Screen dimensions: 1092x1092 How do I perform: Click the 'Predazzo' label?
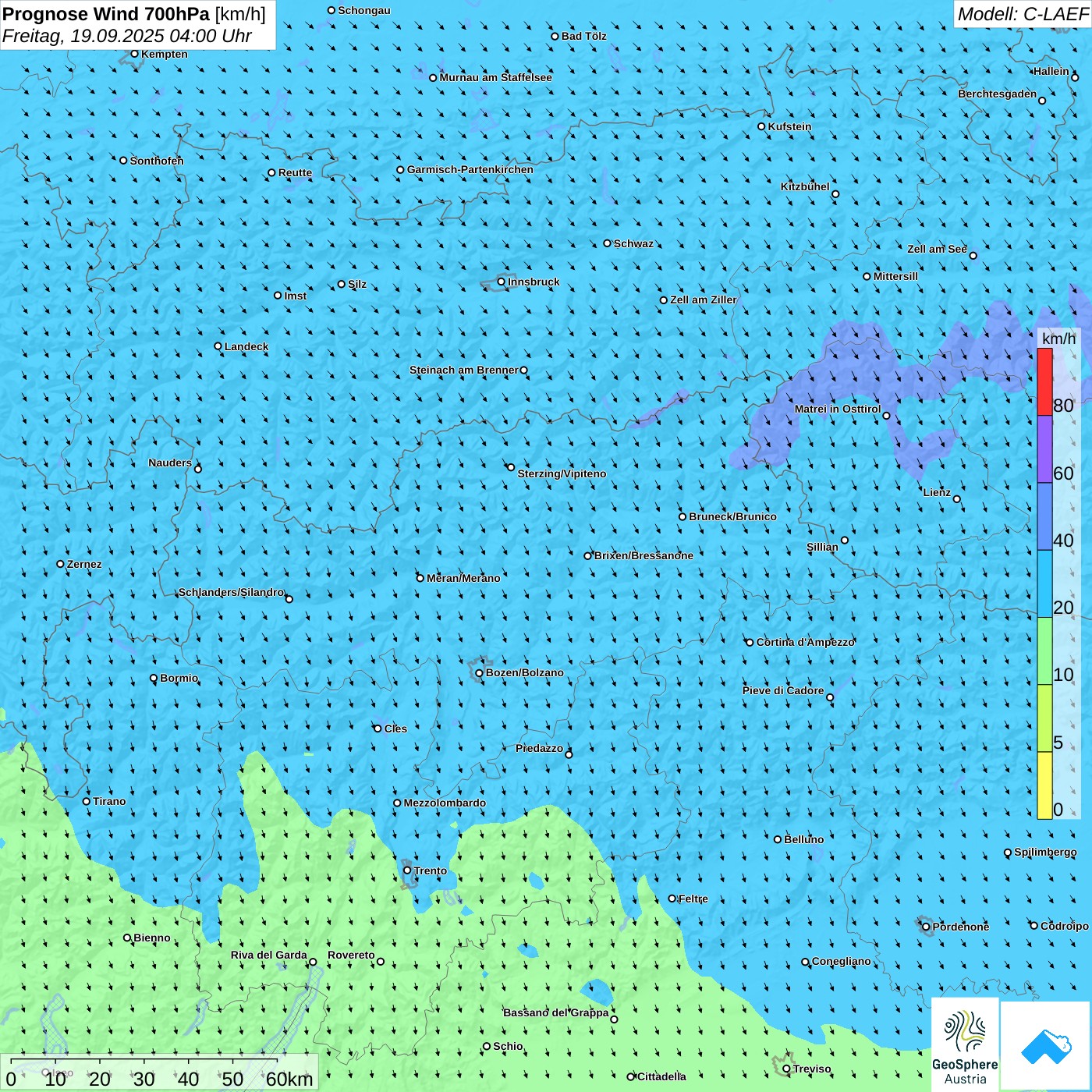(x=539, y=748)
